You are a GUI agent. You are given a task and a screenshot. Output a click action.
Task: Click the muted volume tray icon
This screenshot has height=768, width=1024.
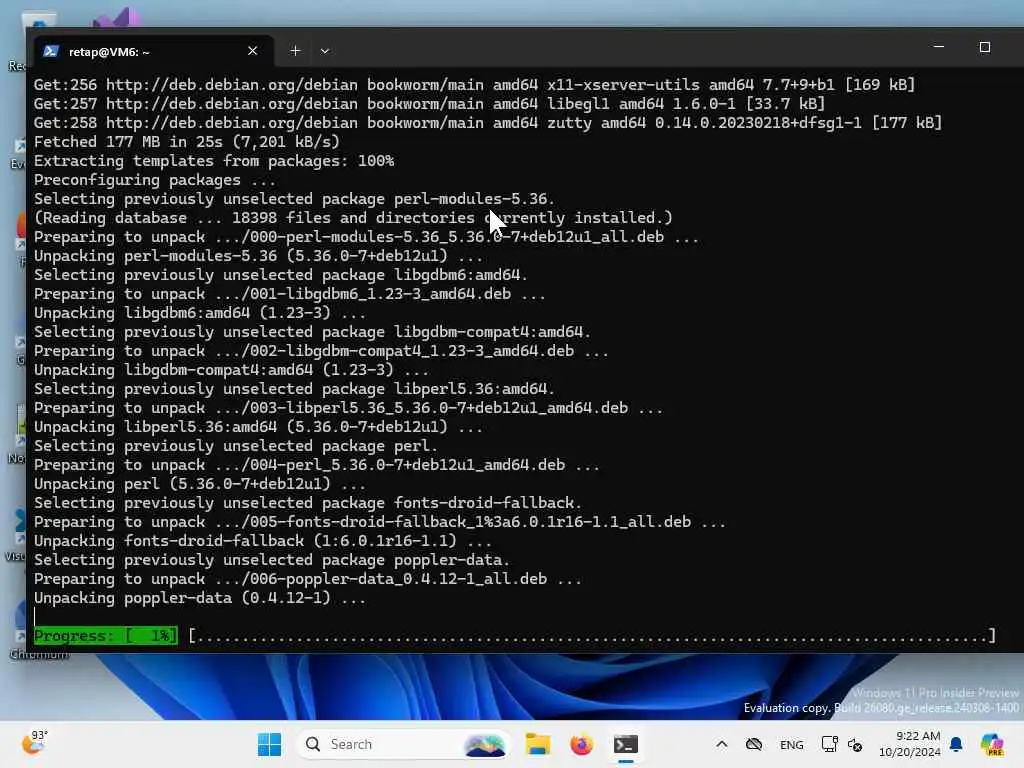[855, 744]
